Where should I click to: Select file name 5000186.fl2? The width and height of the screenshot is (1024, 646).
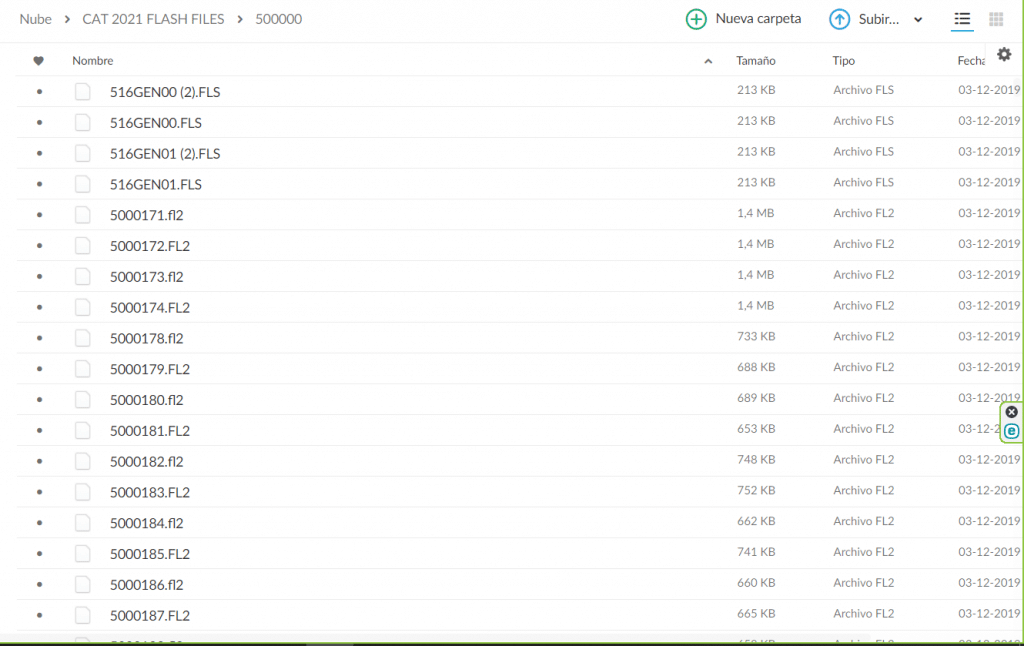(x=146, y=585)
